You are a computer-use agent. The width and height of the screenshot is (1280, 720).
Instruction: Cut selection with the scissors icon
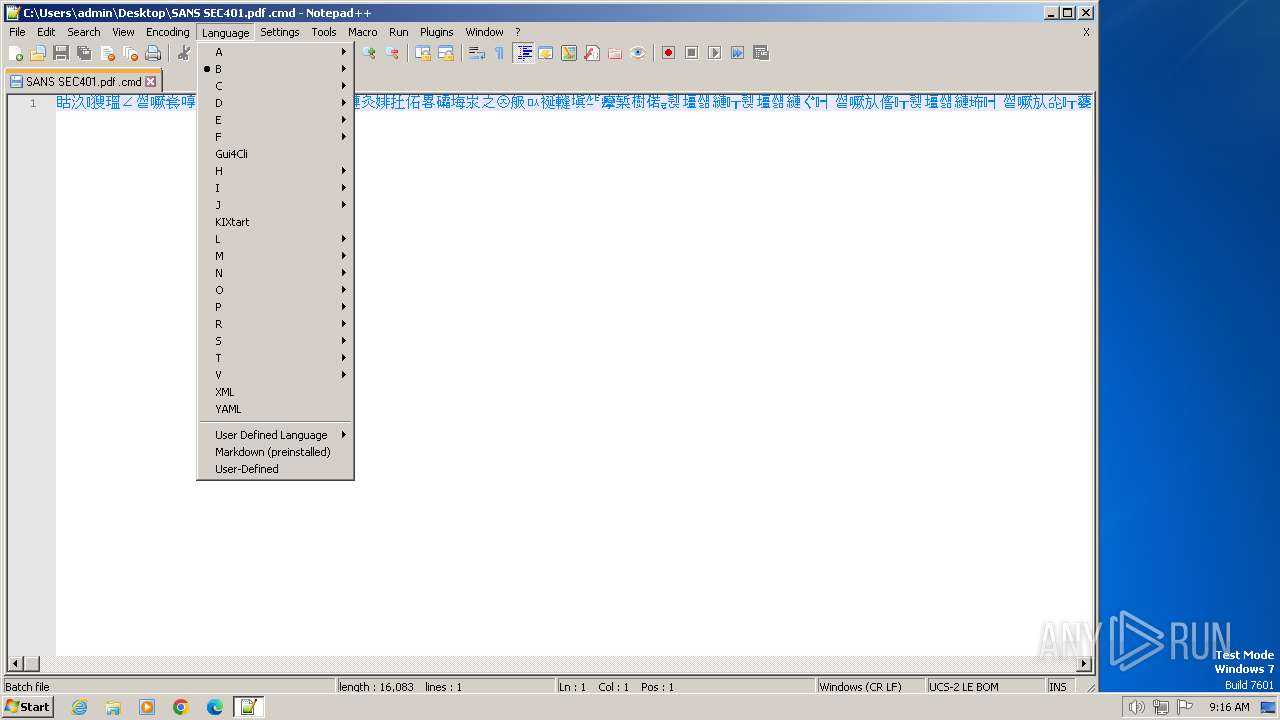[x=184, y=53]
